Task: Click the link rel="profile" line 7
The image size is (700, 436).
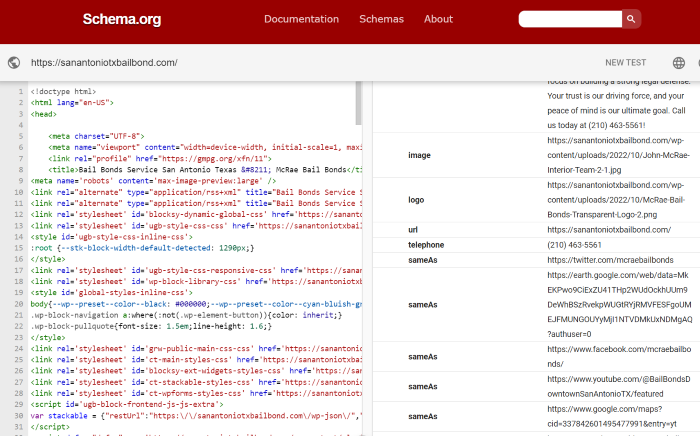Action: [x=160, y=158]
